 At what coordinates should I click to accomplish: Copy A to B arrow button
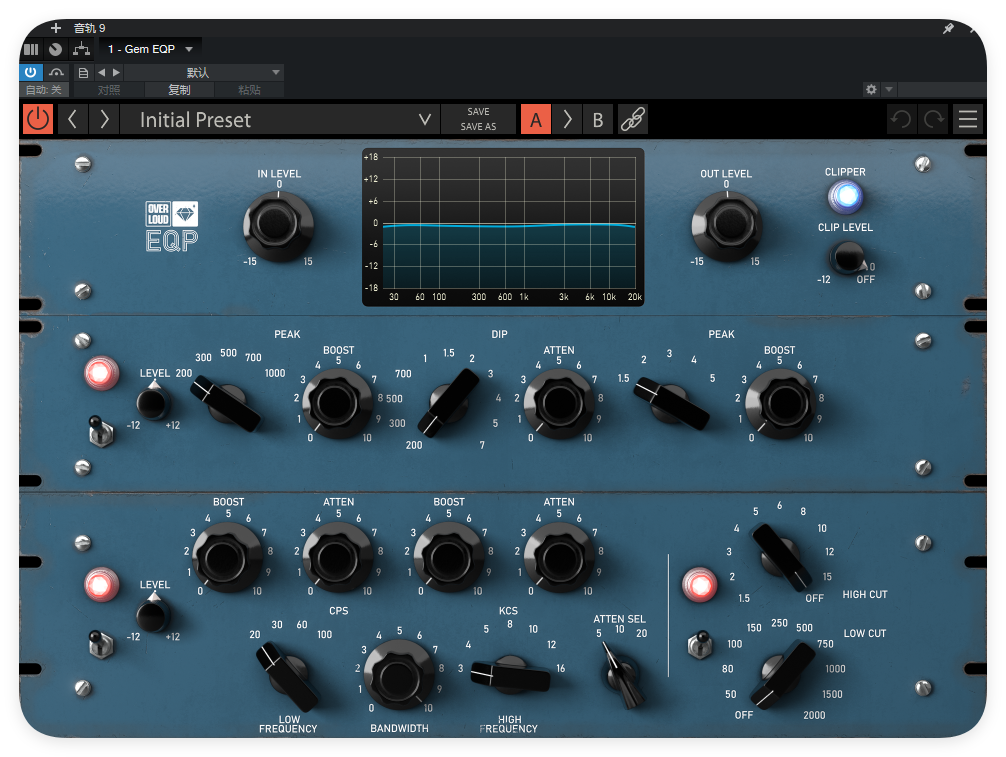click(567, 119)
